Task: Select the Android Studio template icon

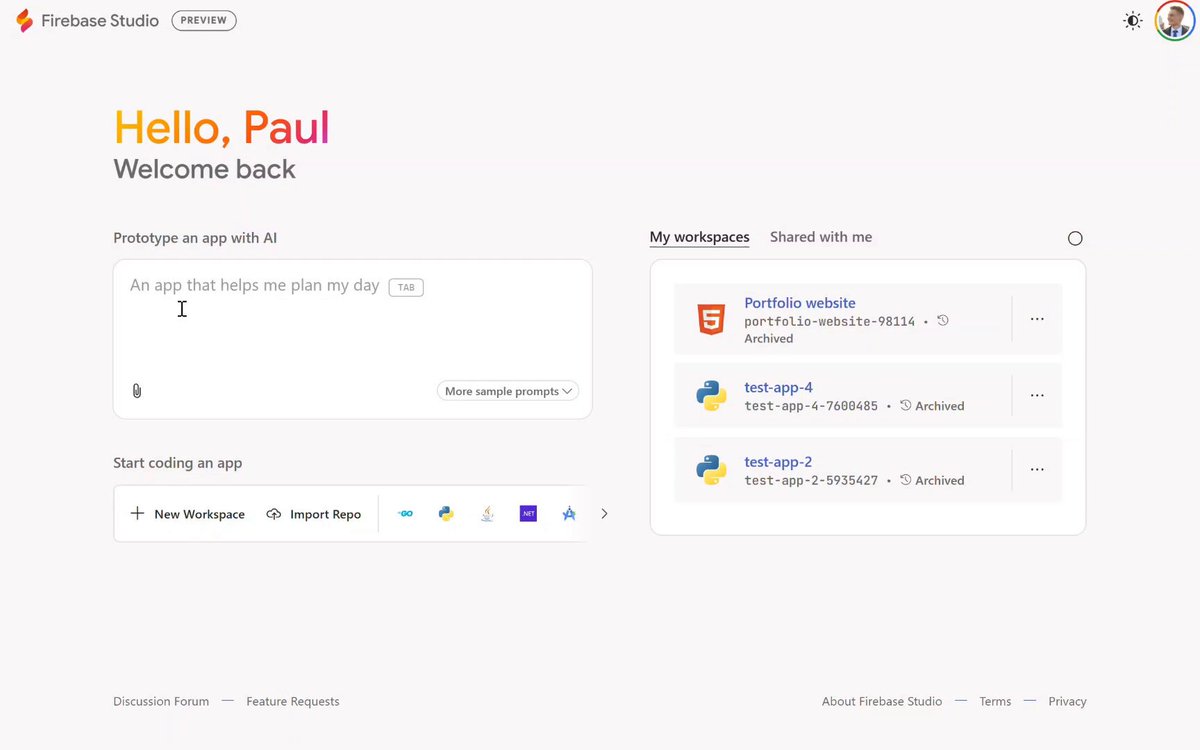Action: point(569,514)
